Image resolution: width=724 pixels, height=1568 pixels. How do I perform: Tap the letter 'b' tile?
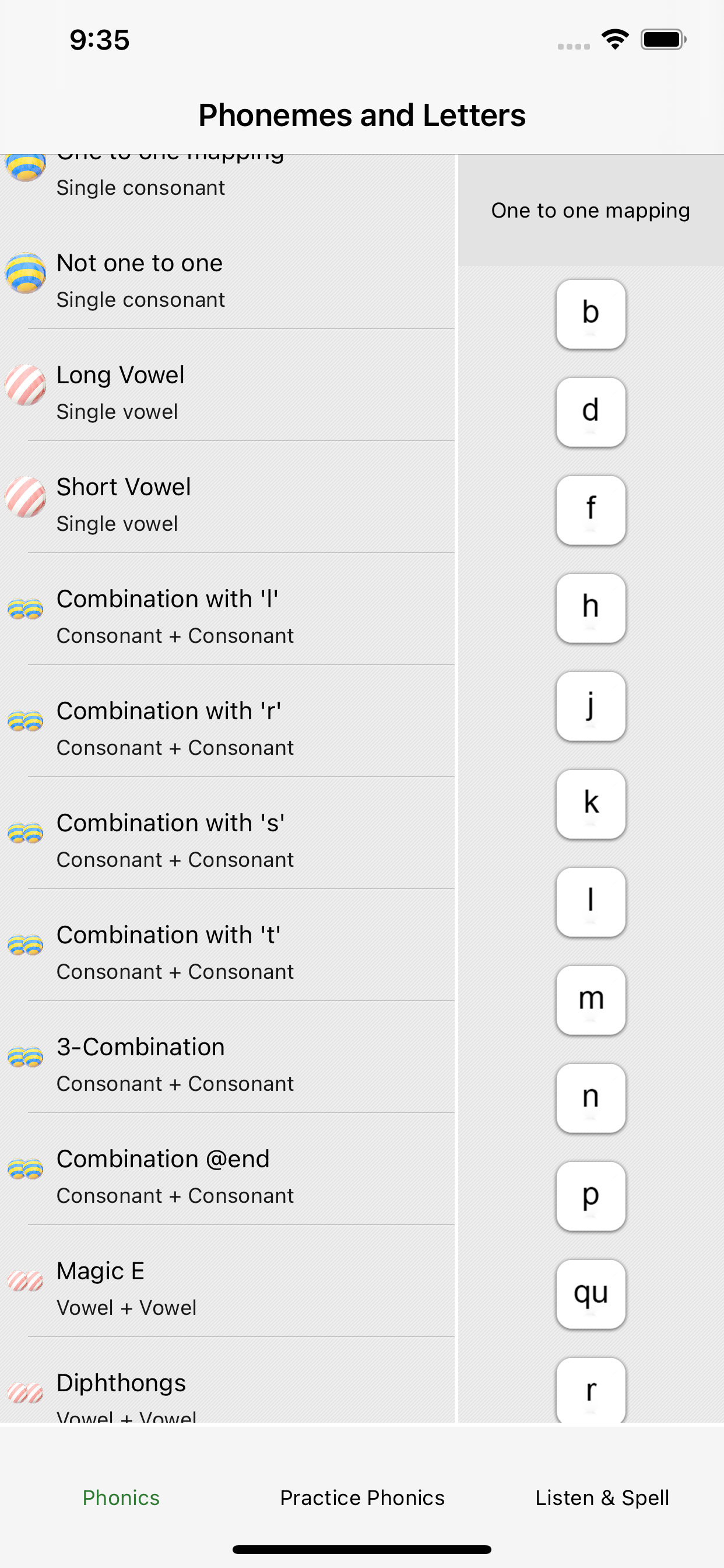591,314
